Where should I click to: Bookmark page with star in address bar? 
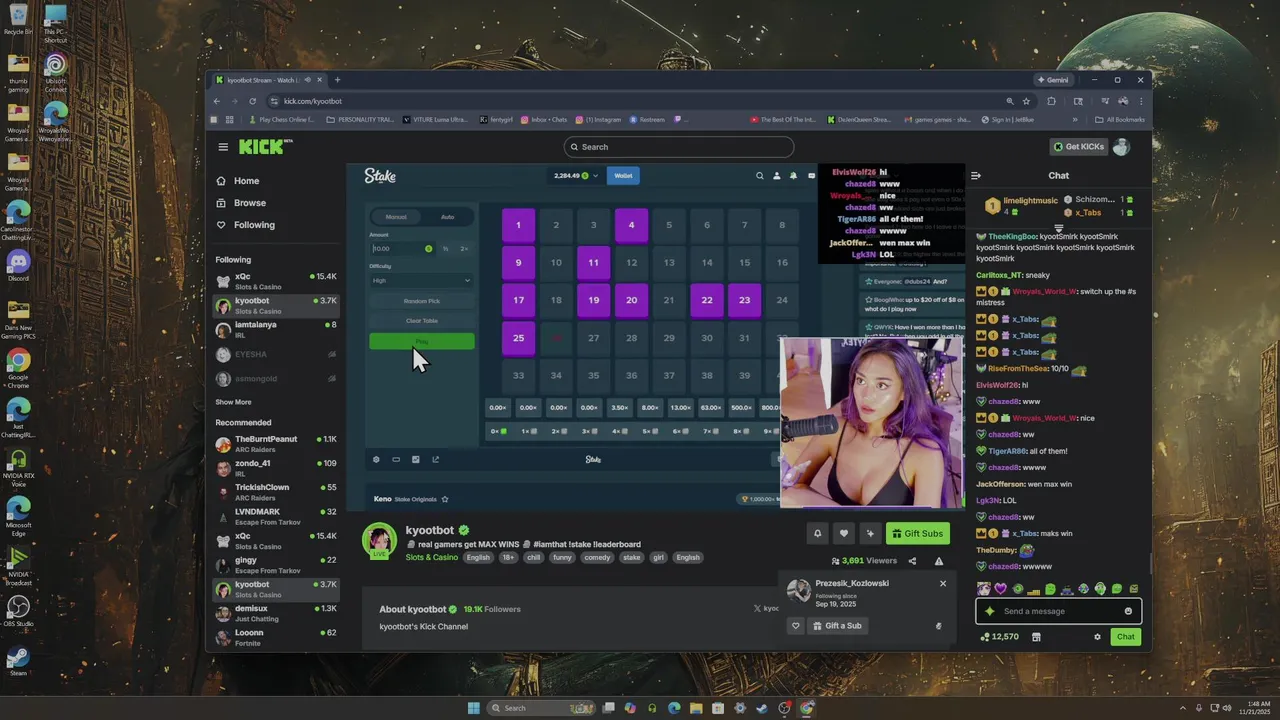click(1026, 101)
